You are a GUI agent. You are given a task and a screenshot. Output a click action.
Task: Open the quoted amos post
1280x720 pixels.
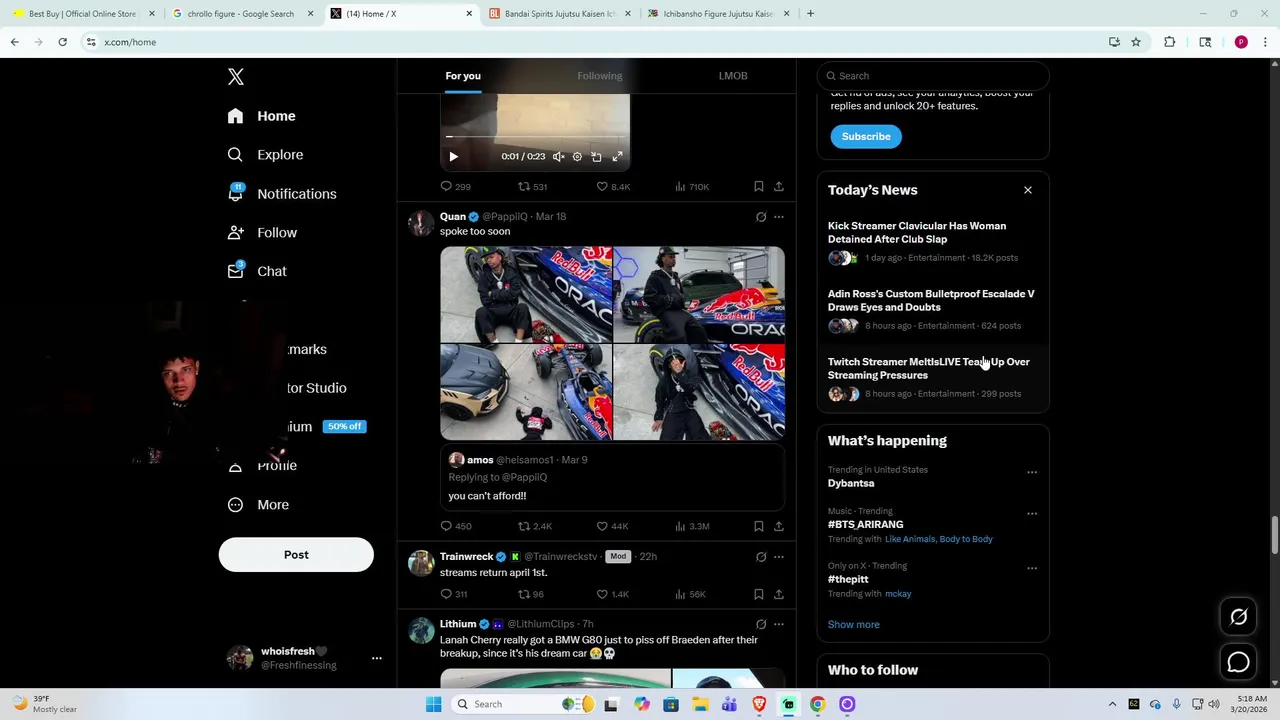pyautogui.click(x=613, y=478)
